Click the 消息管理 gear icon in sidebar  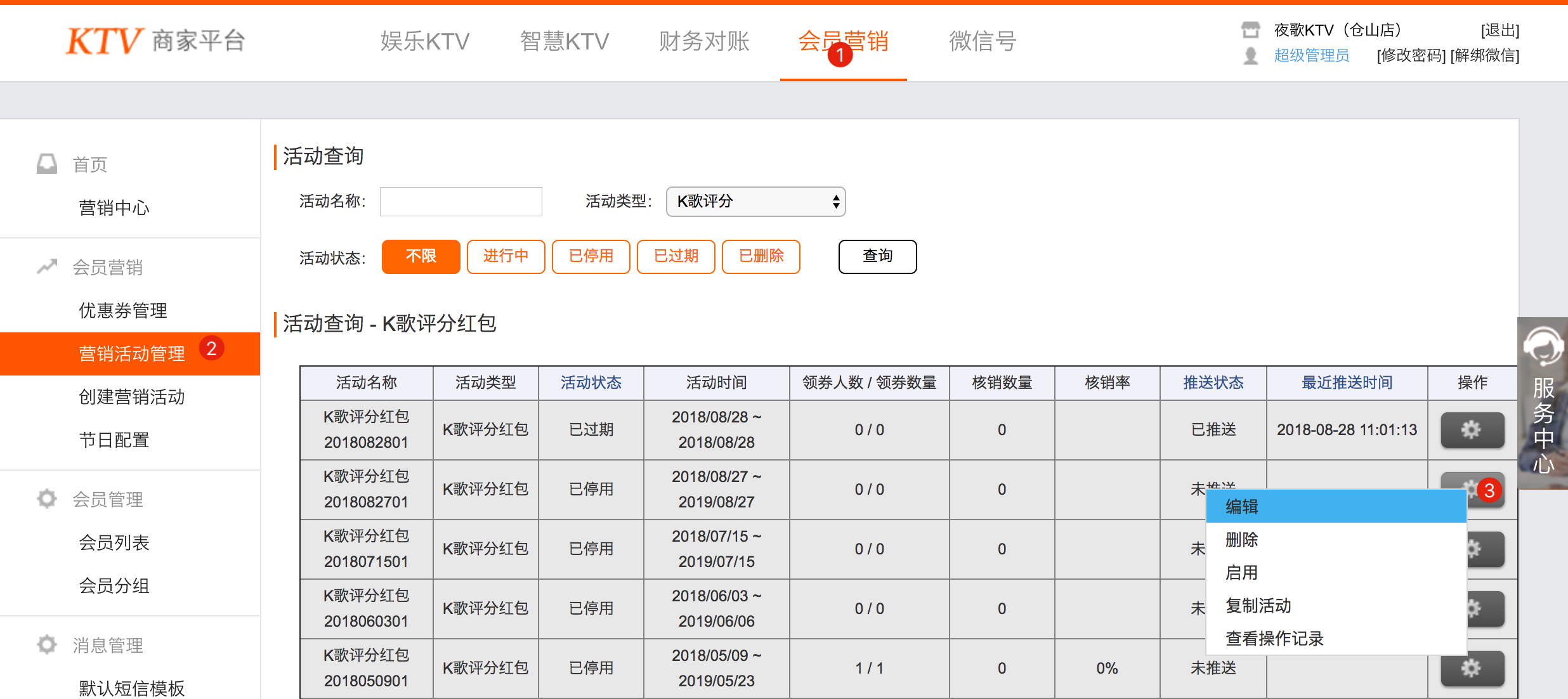tap(47, 644)
